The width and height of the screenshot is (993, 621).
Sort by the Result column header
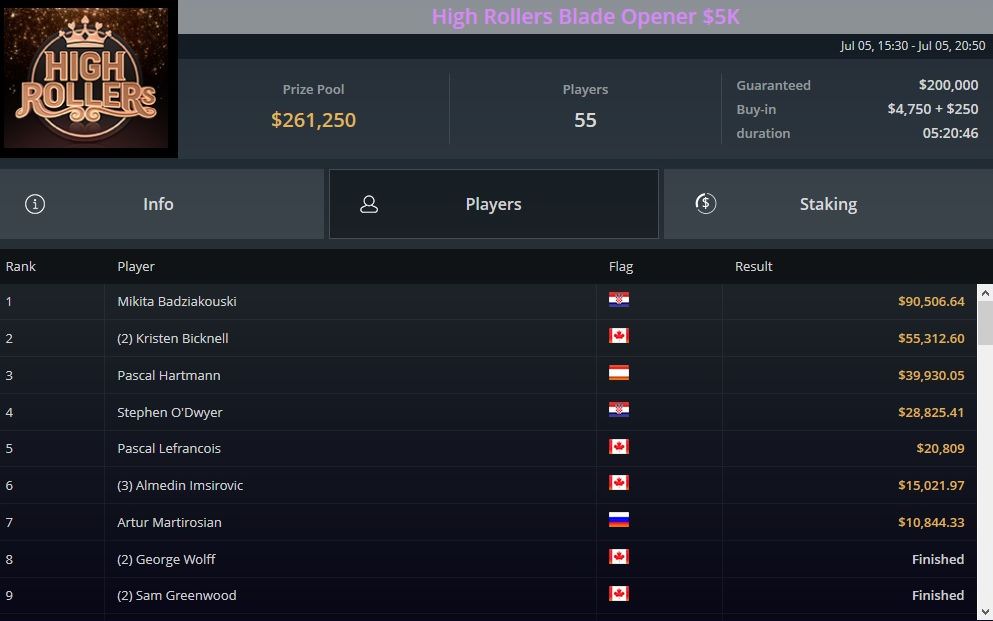753,266
